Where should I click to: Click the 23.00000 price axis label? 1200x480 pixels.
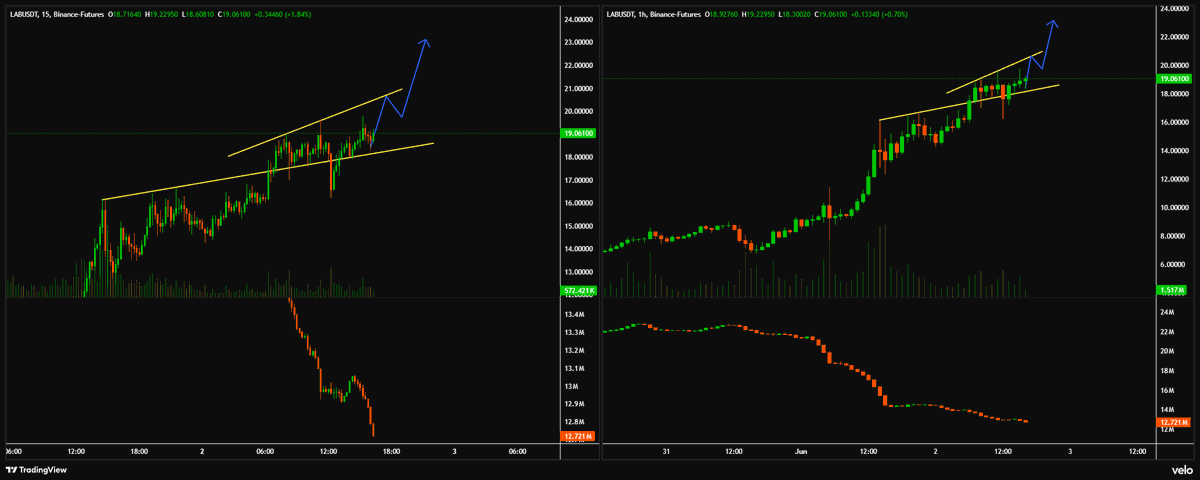click(581, 42)
